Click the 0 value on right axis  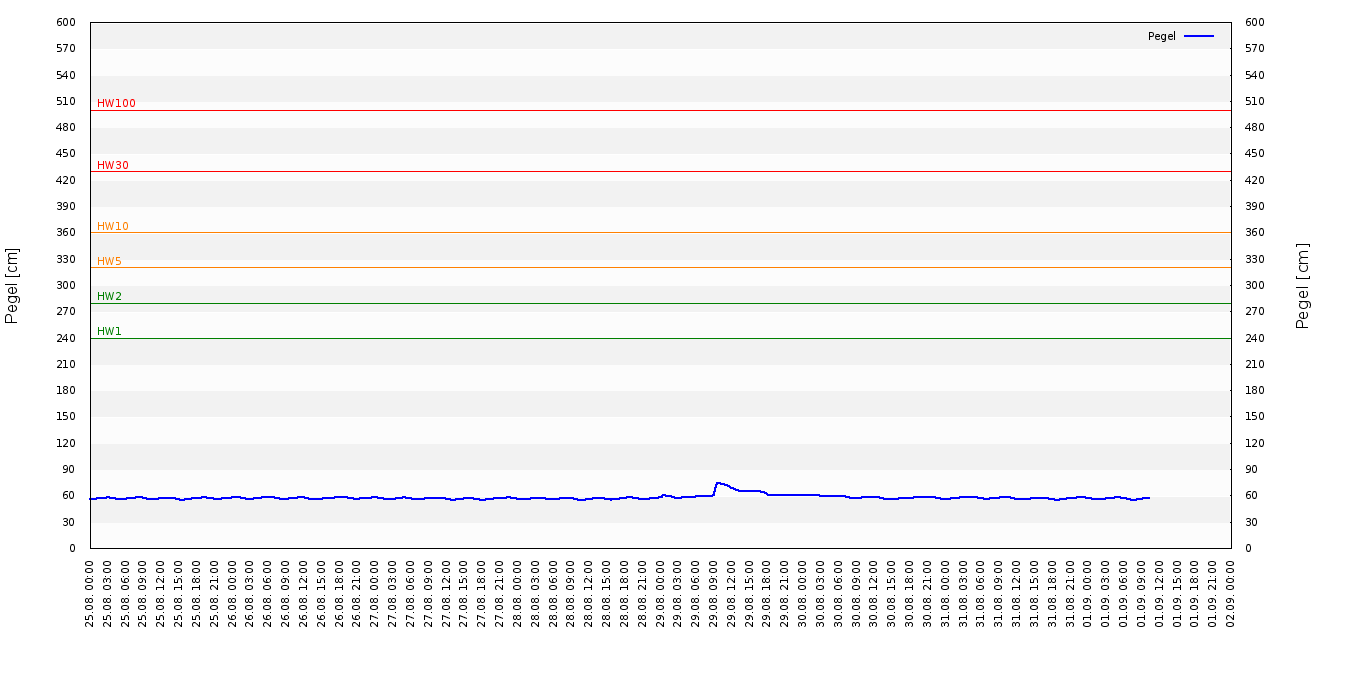coord(1248,548)
